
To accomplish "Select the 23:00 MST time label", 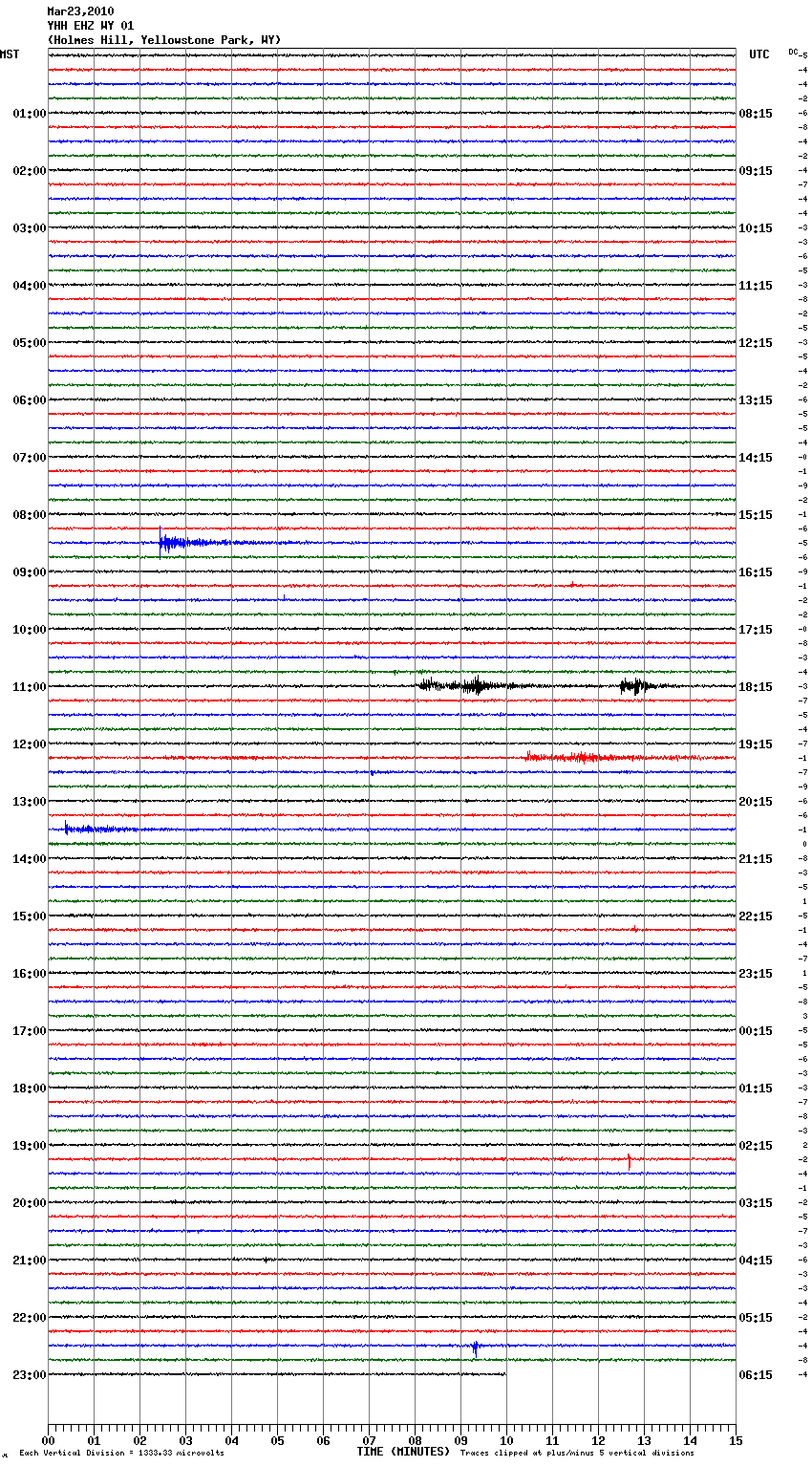I will (30, 1375).
